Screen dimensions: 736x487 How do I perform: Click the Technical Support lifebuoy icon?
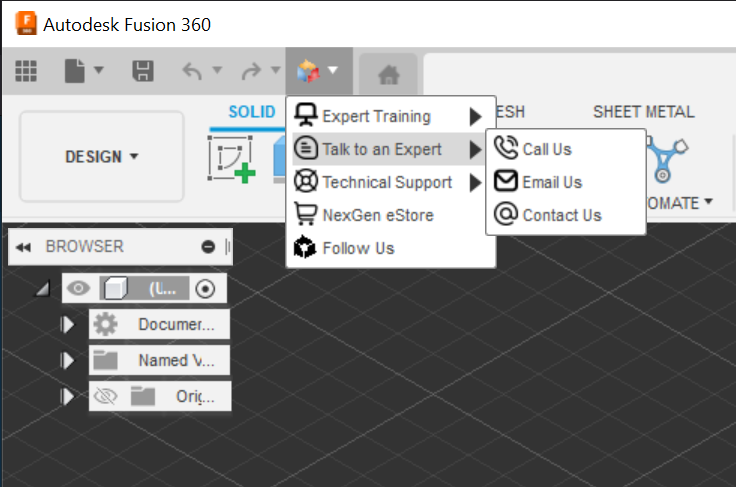[306, 181]
